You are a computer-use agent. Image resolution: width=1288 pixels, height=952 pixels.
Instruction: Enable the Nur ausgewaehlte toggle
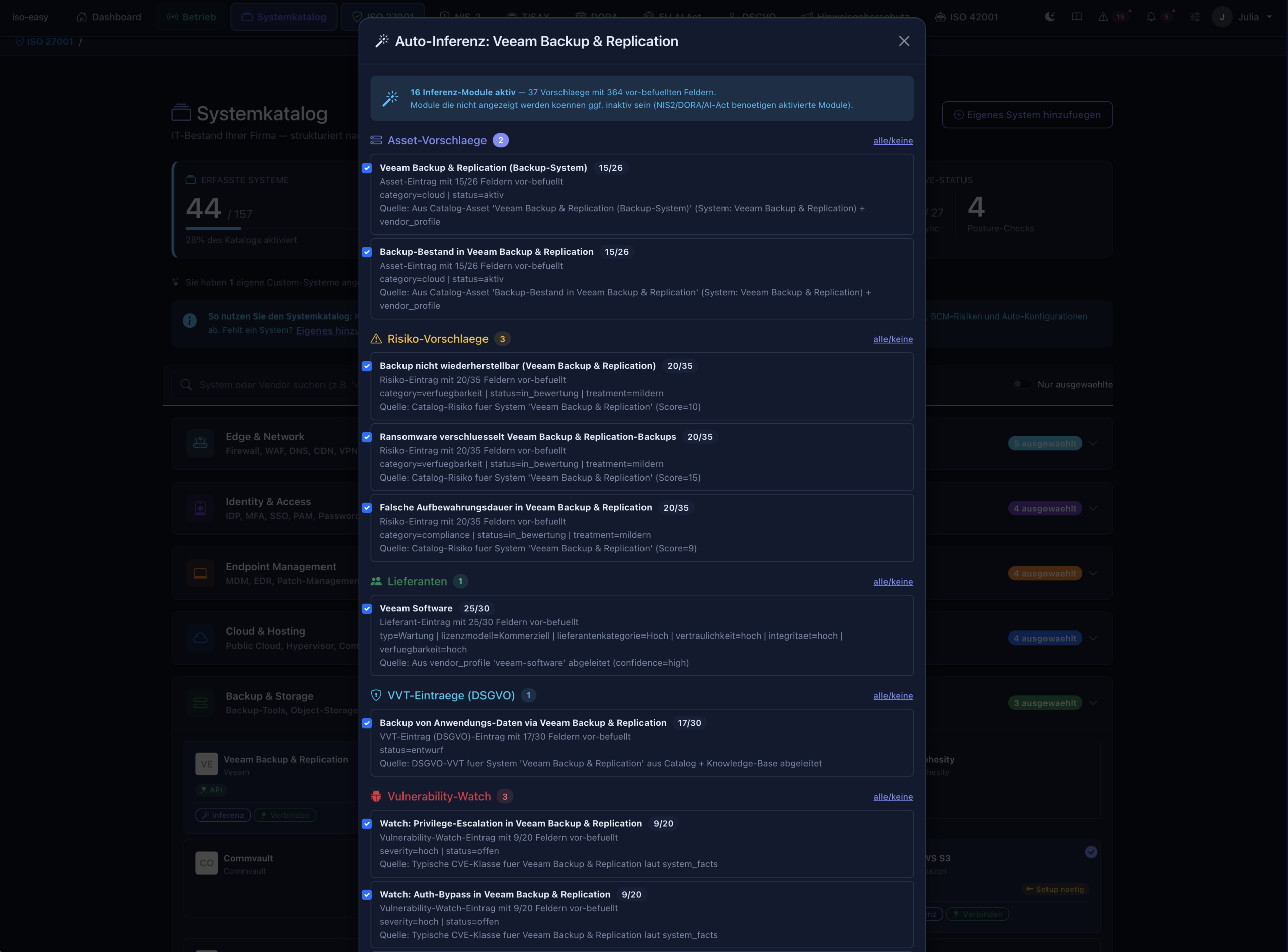click(x=1023, y=384)
